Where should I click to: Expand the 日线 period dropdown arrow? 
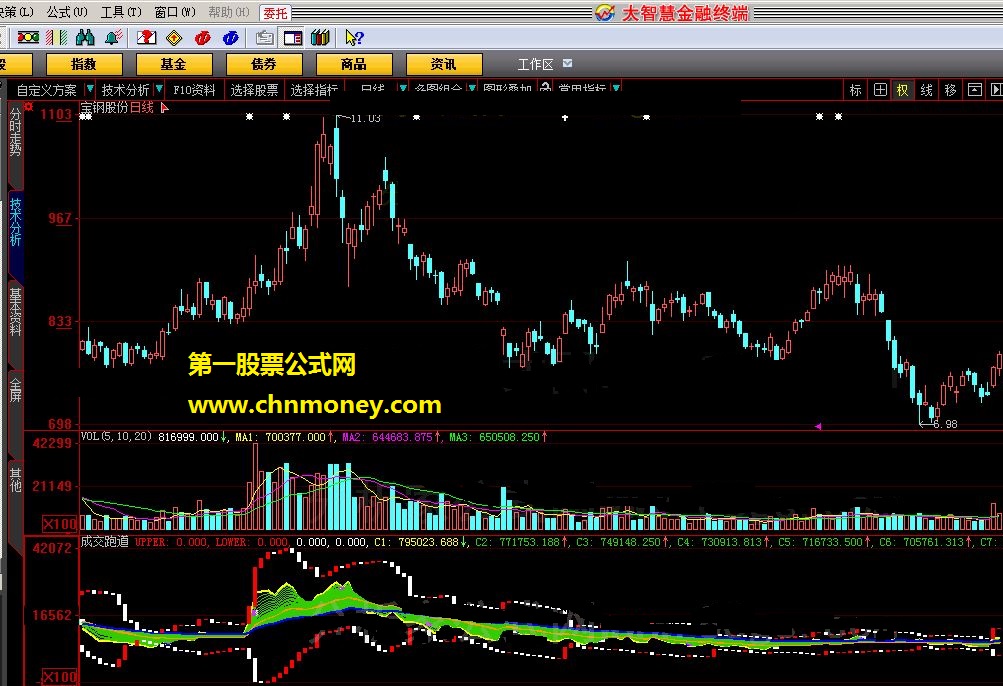click(403, 88)
